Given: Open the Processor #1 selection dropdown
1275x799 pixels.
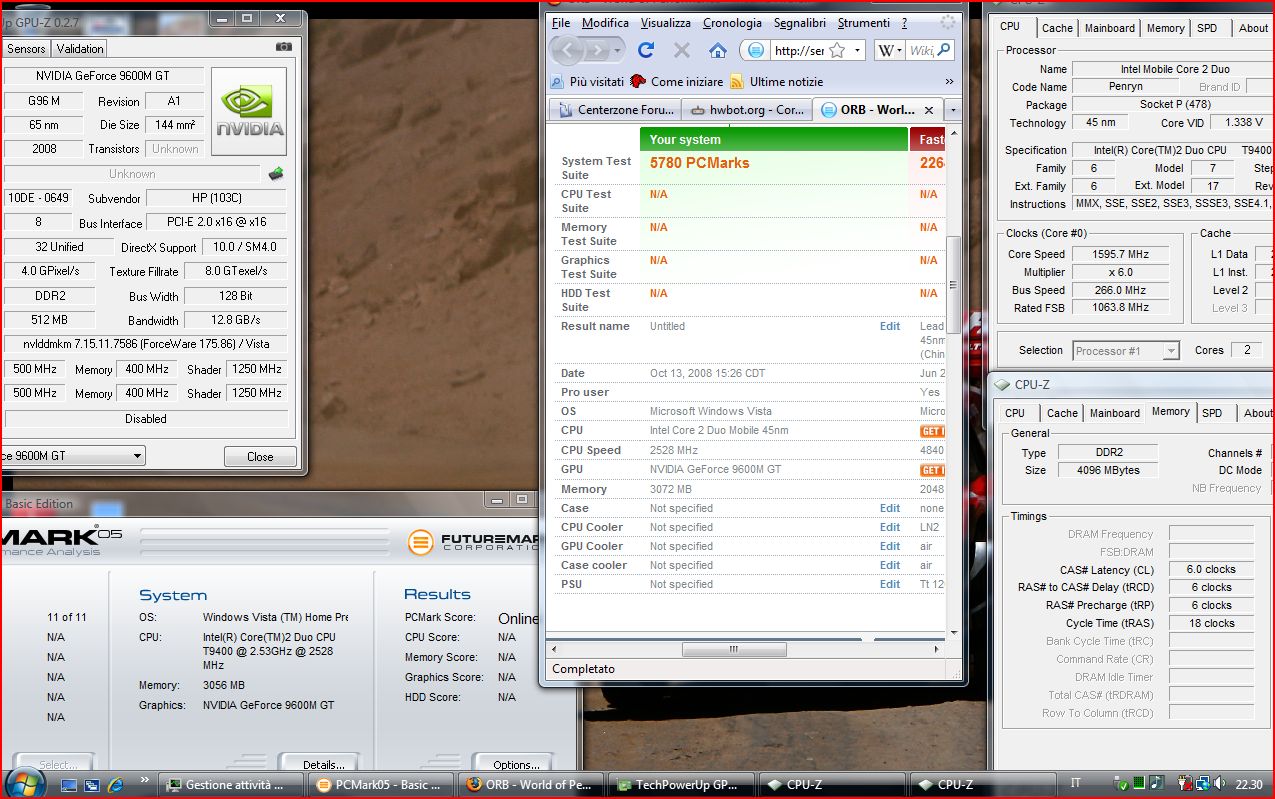Looking at the screenshot, I should pos(1171,351).
